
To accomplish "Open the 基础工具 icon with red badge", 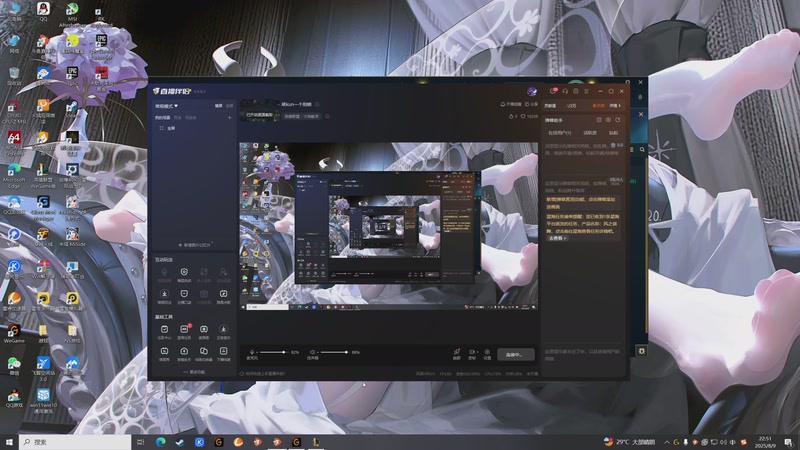I will pos(184,332).
